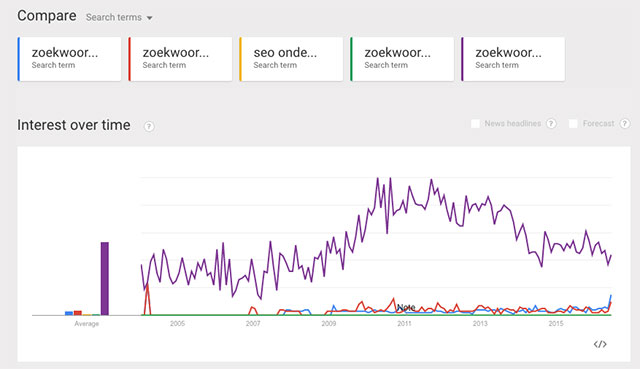Enable the Forecast checkbox

point(573,124)
